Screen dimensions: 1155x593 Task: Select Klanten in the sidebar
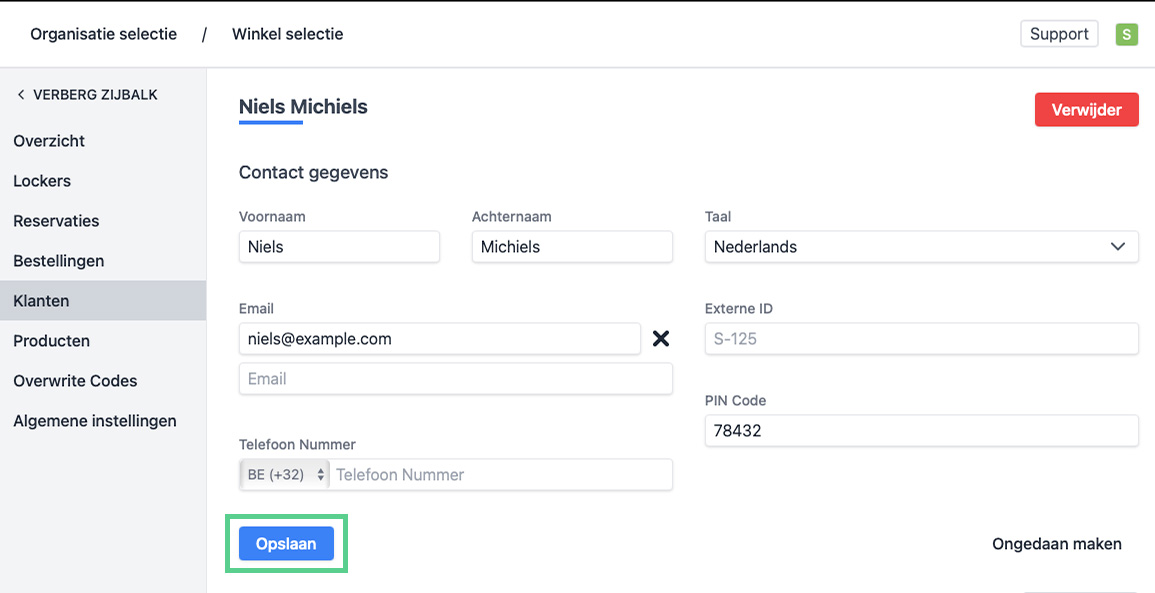tap(41, 301)
